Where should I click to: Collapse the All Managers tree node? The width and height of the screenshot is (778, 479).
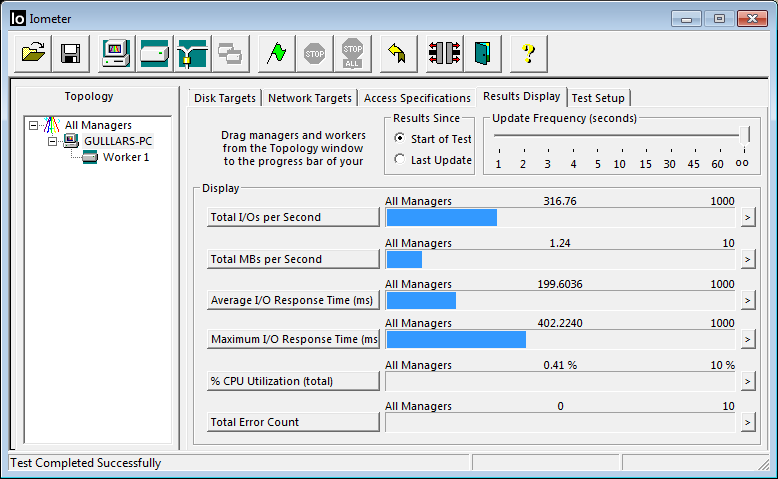tap(33, 125)
